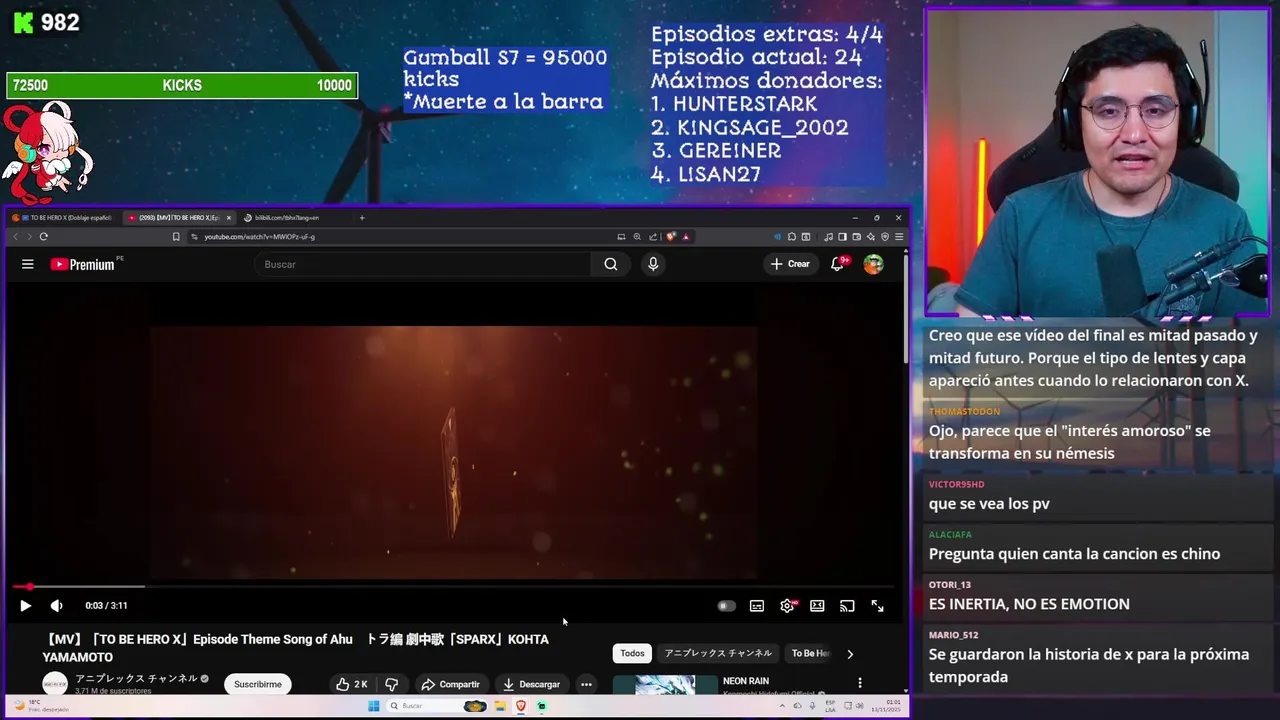Screen dimensions: 1280x720
Task: Mute the video volume speaker icon
Action: [56, 605]
